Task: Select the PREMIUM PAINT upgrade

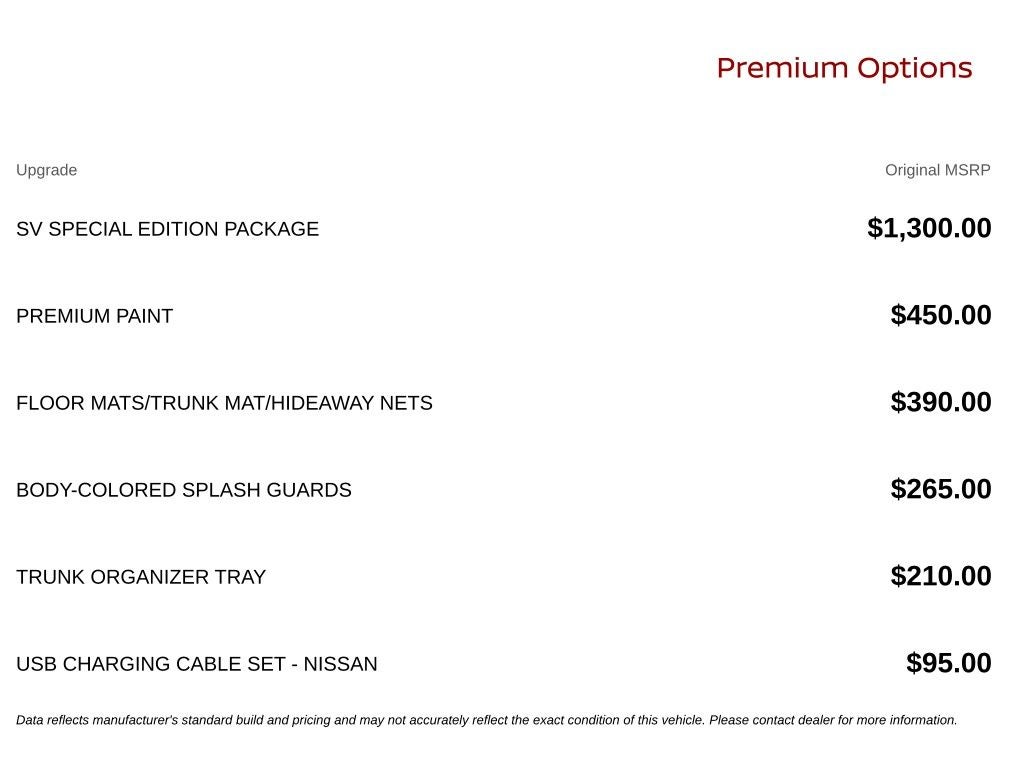Action: 95,316
